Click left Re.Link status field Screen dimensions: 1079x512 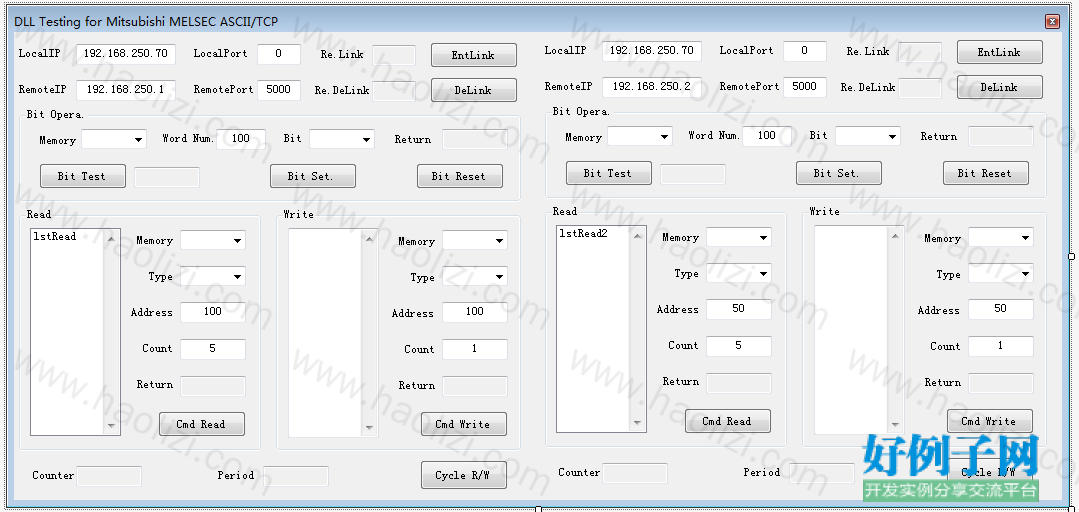(394, 55)
